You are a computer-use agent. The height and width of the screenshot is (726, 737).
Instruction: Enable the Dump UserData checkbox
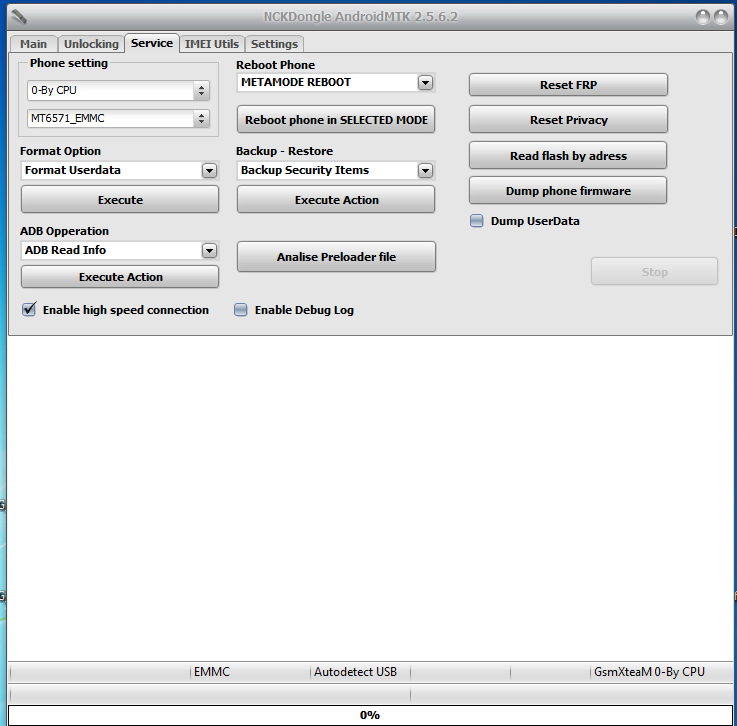coord(477,221)
